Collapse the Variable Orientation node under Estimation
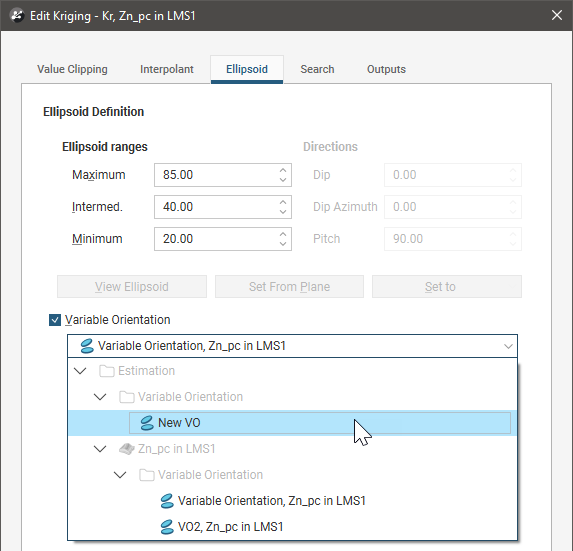 click(x=100, y=397)
